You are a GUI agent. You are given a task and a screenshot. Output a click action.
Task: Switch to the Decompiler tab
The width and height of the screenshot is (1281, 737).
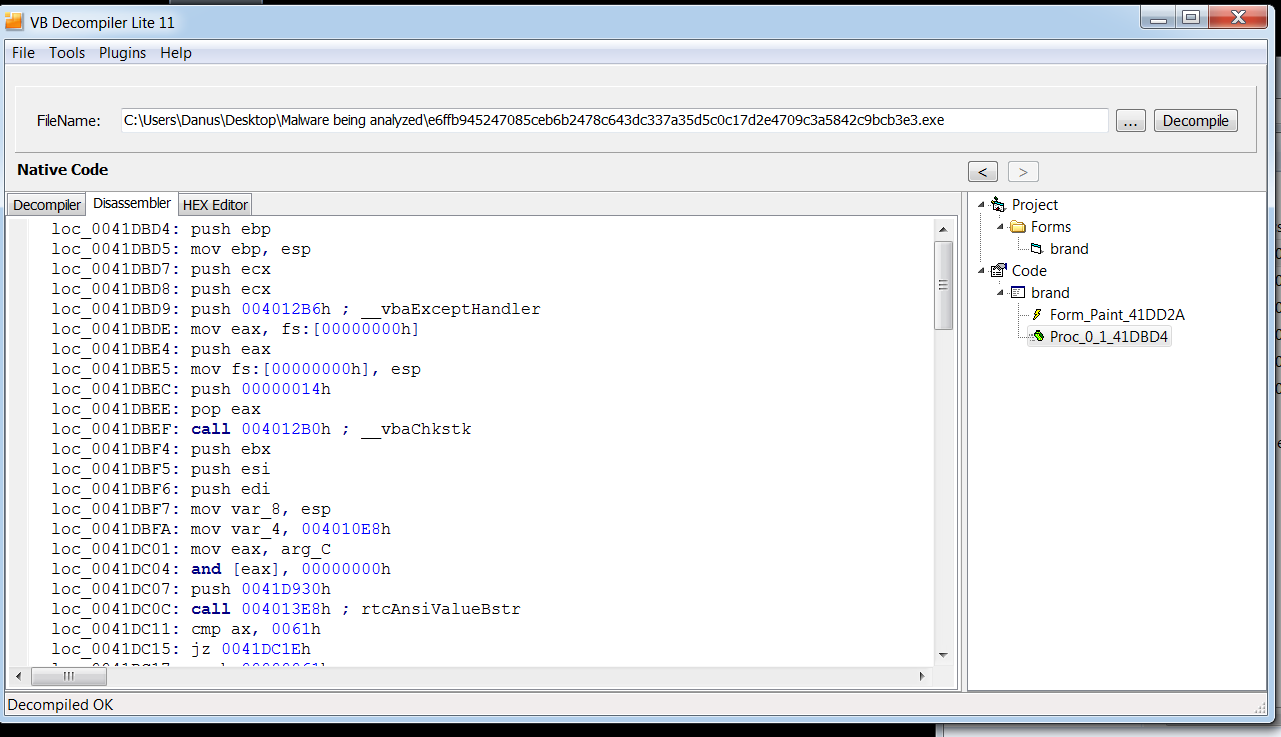click(x=47, y=205)
